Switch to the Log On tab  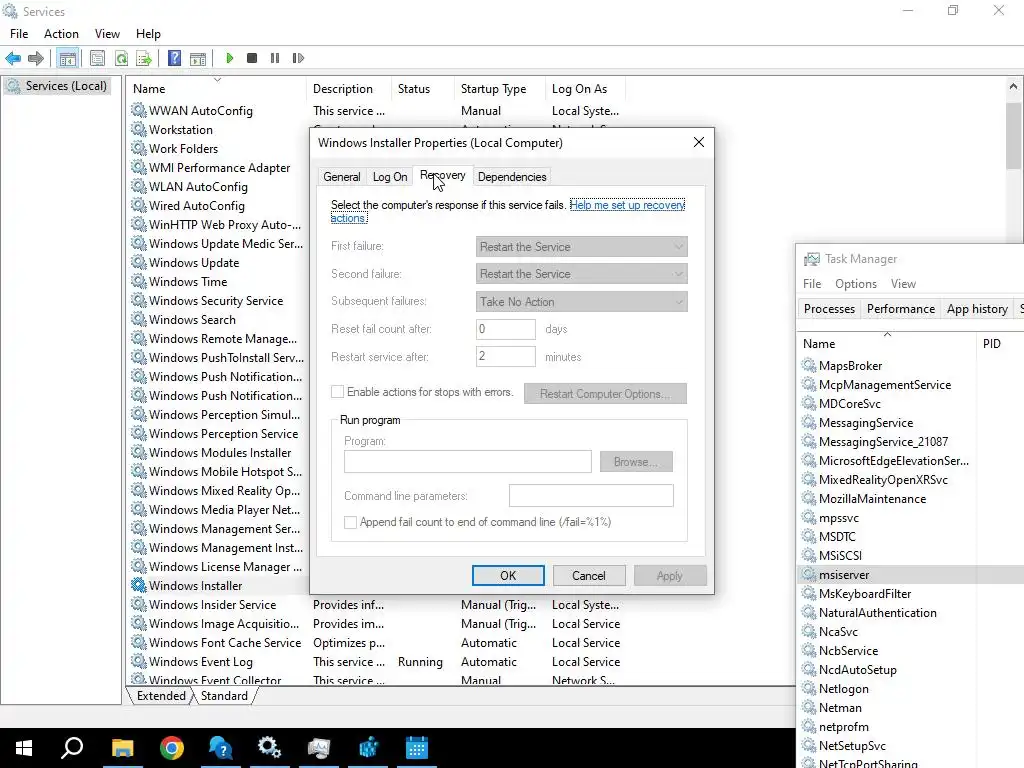click(x=390, y=177)
